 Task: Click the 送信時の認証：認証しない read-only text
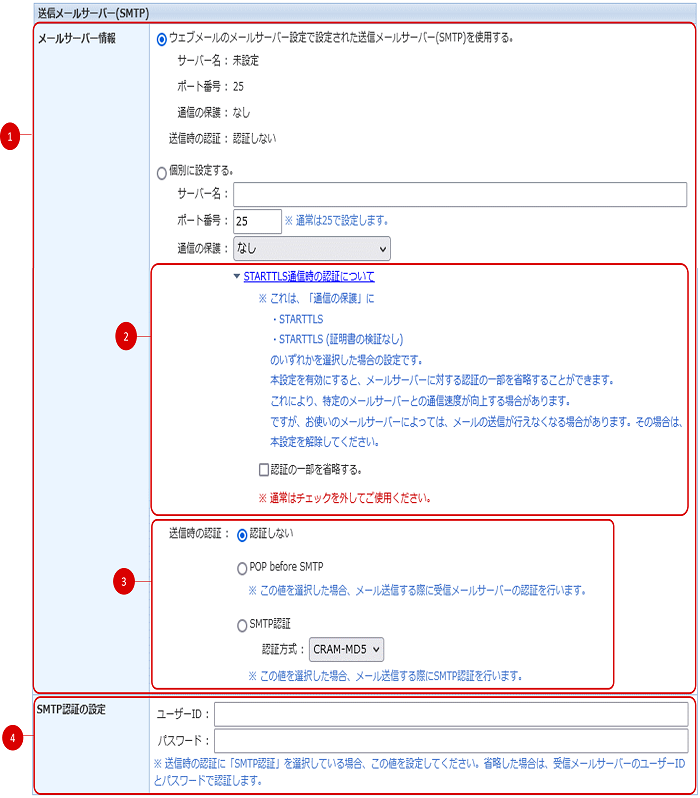(222, 138)
